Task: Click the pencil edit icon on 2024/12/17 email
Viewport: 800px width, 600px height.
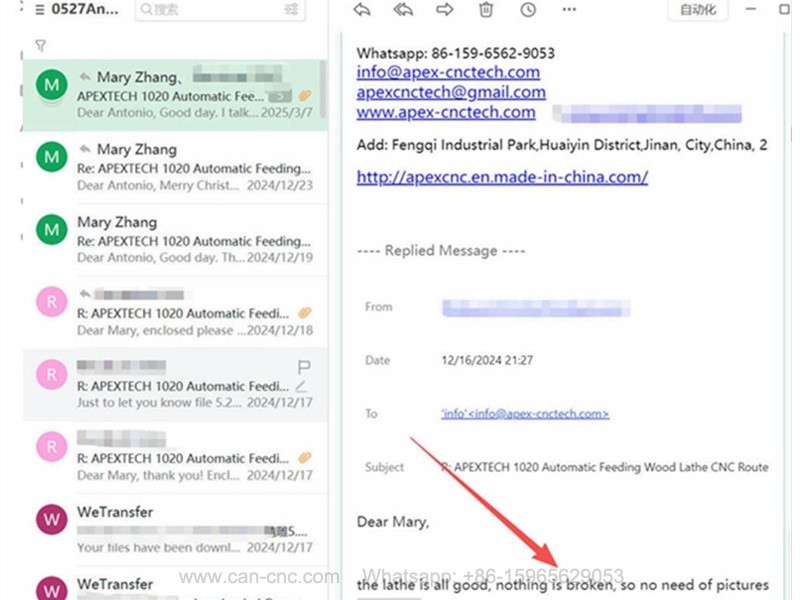Action: coord(302,386)
